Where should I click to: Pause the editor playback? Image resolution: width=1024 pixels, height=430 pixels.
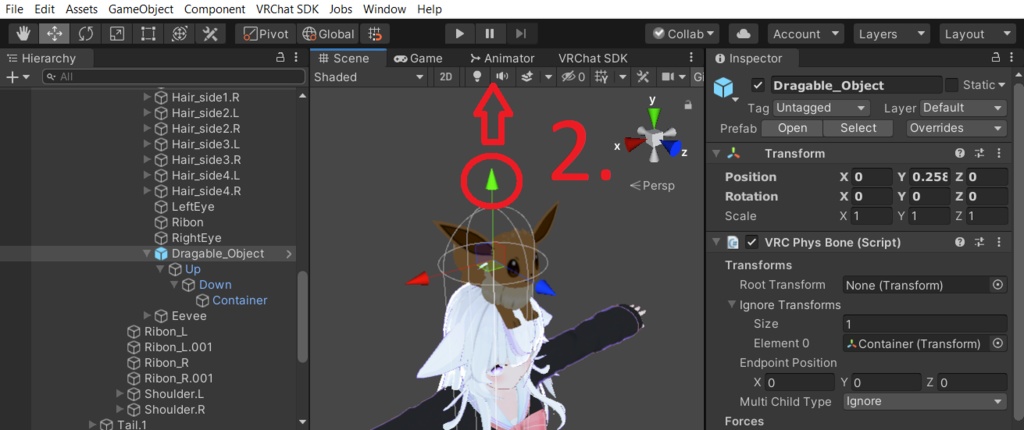(490, 34)
